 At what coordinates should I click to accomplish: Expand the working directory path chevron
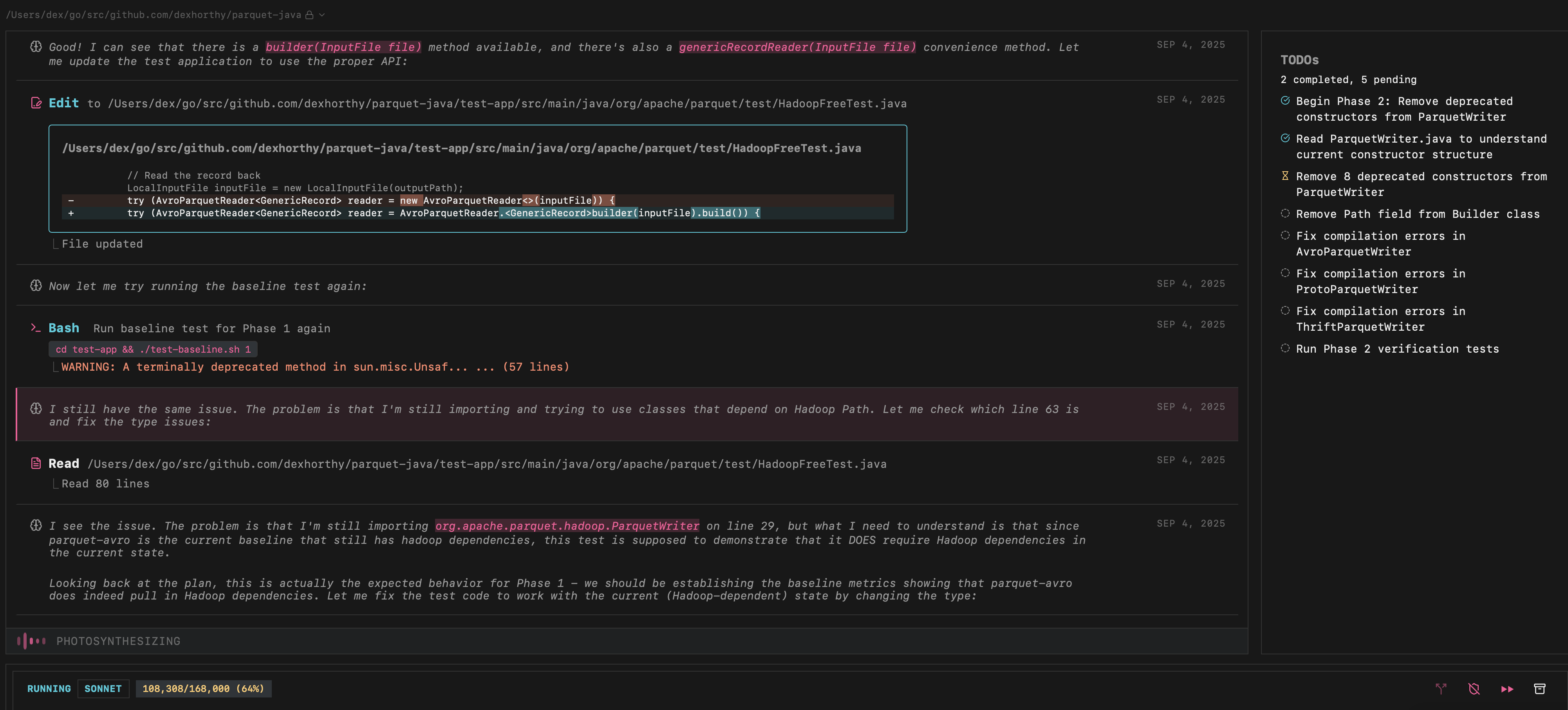tap(322, 14)
